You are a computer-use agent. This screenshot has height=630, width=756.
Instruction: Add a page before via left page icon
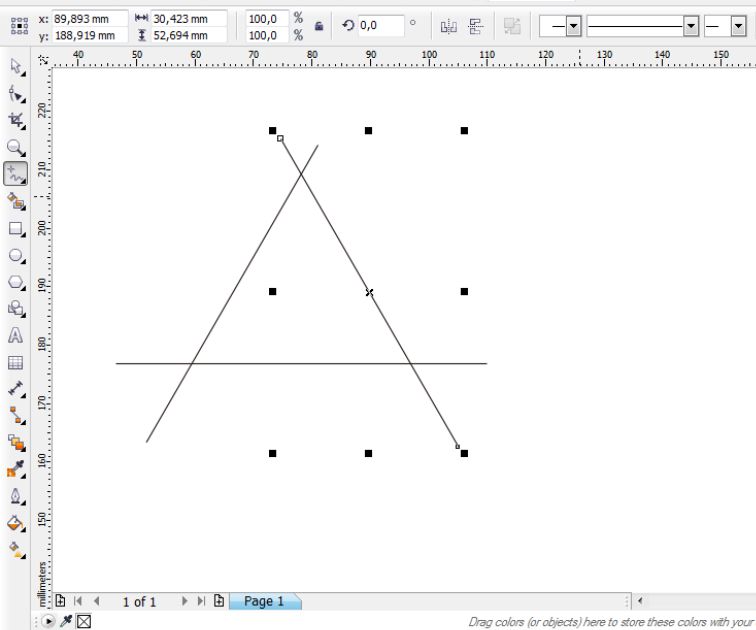pyautogui.click(x=60, y=601)
